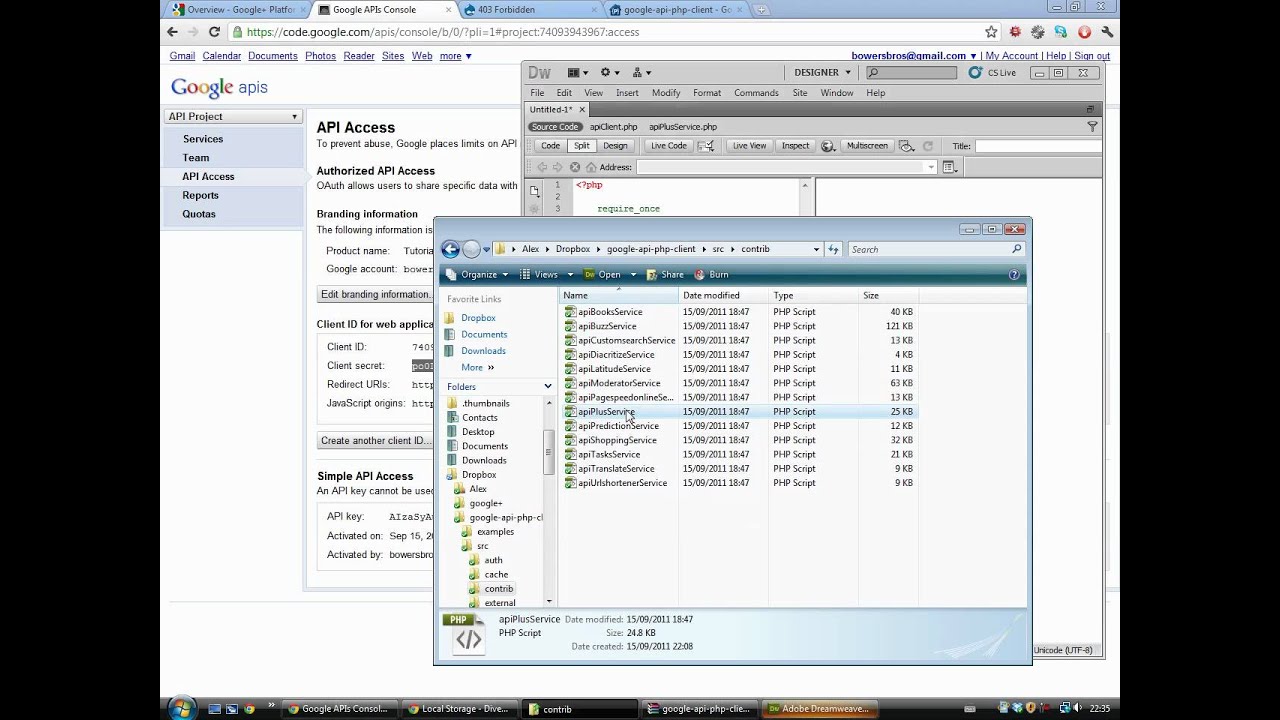
Task: Click the CS Live icon in Dreamweaver
Action: point(975,72)
